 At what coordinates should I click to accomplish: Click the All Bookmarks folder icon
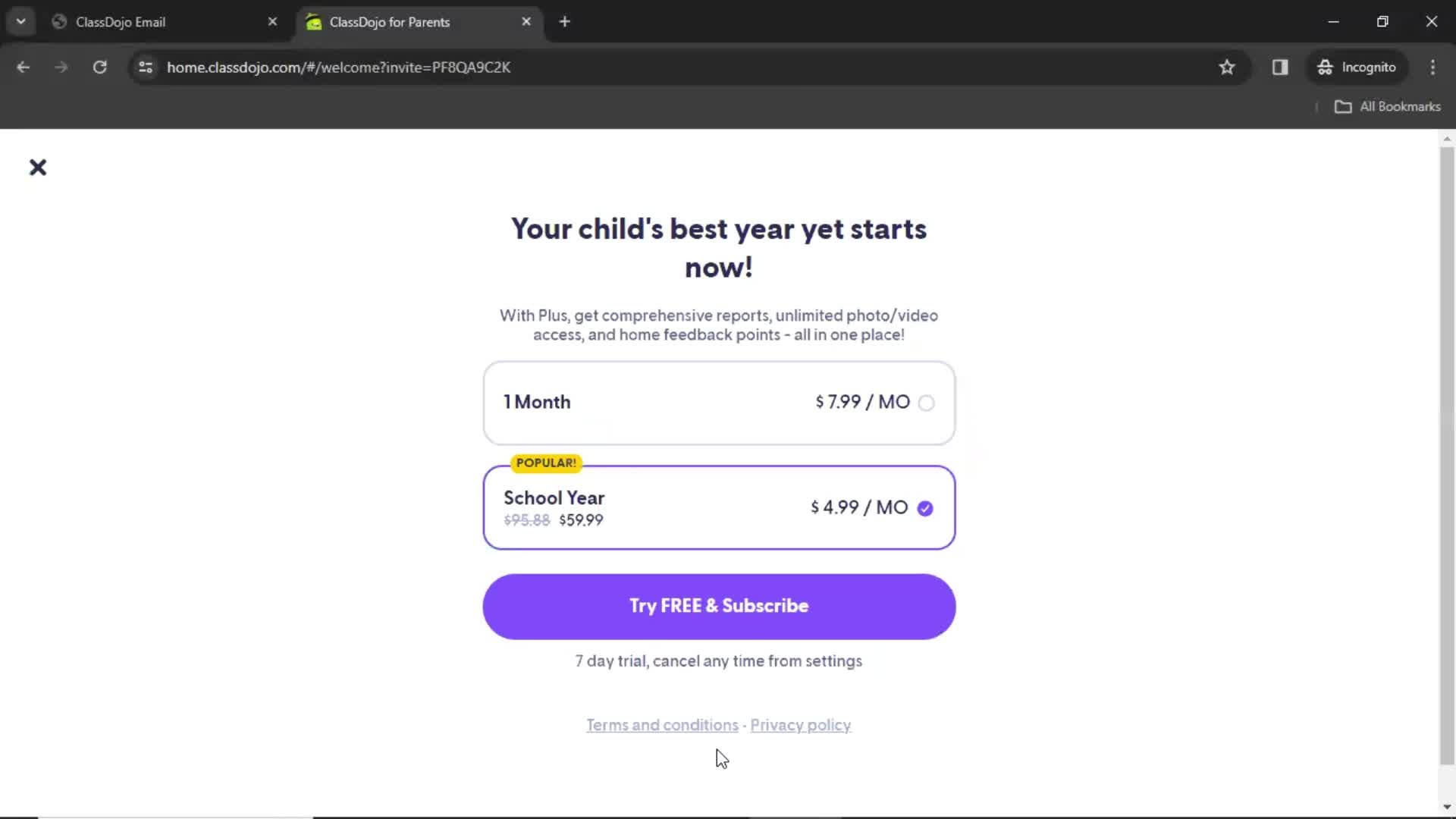(1344, 106)
